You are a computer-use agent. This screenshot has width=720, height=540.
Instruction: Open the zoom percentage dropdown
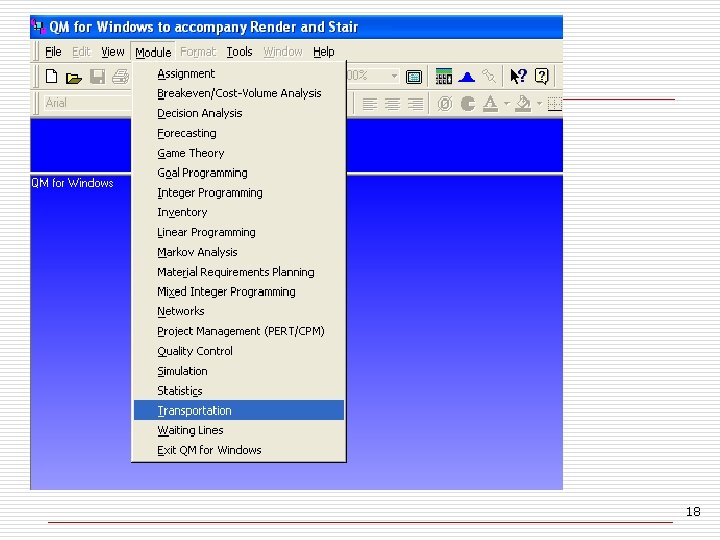tap(394, 76)
